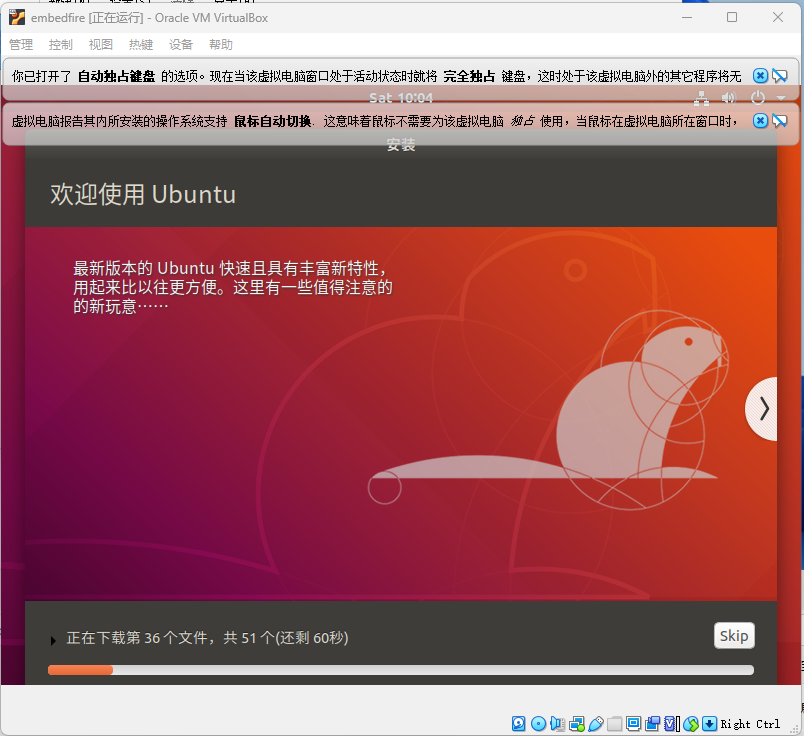Open the 帮助 menu
The width and height of the screenshot is (804, 736).
coord(221,45)
